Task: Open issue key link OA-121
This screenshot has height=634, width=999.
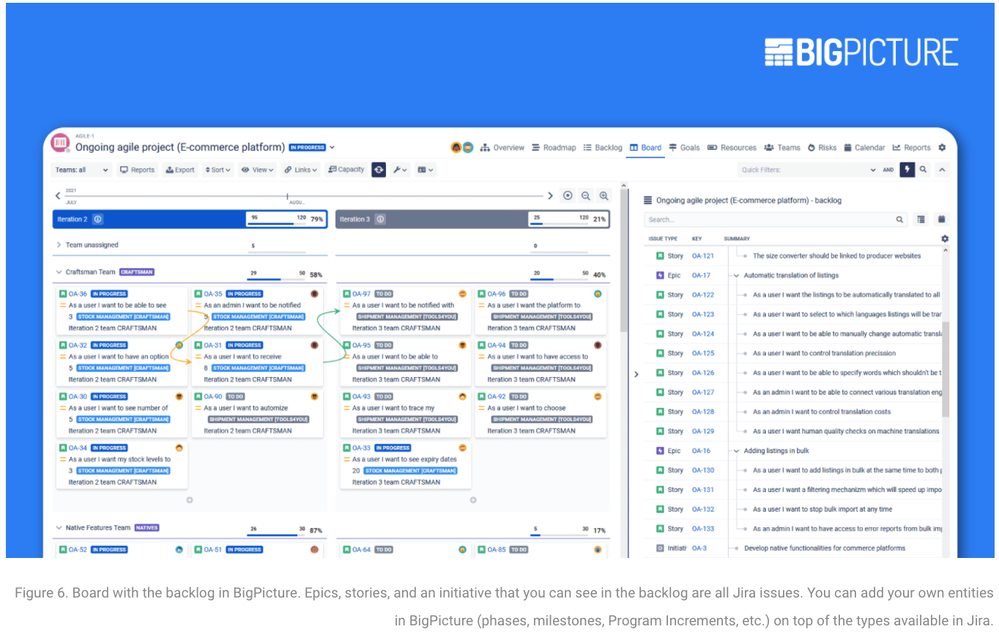Action: click(x=703, y=256)
